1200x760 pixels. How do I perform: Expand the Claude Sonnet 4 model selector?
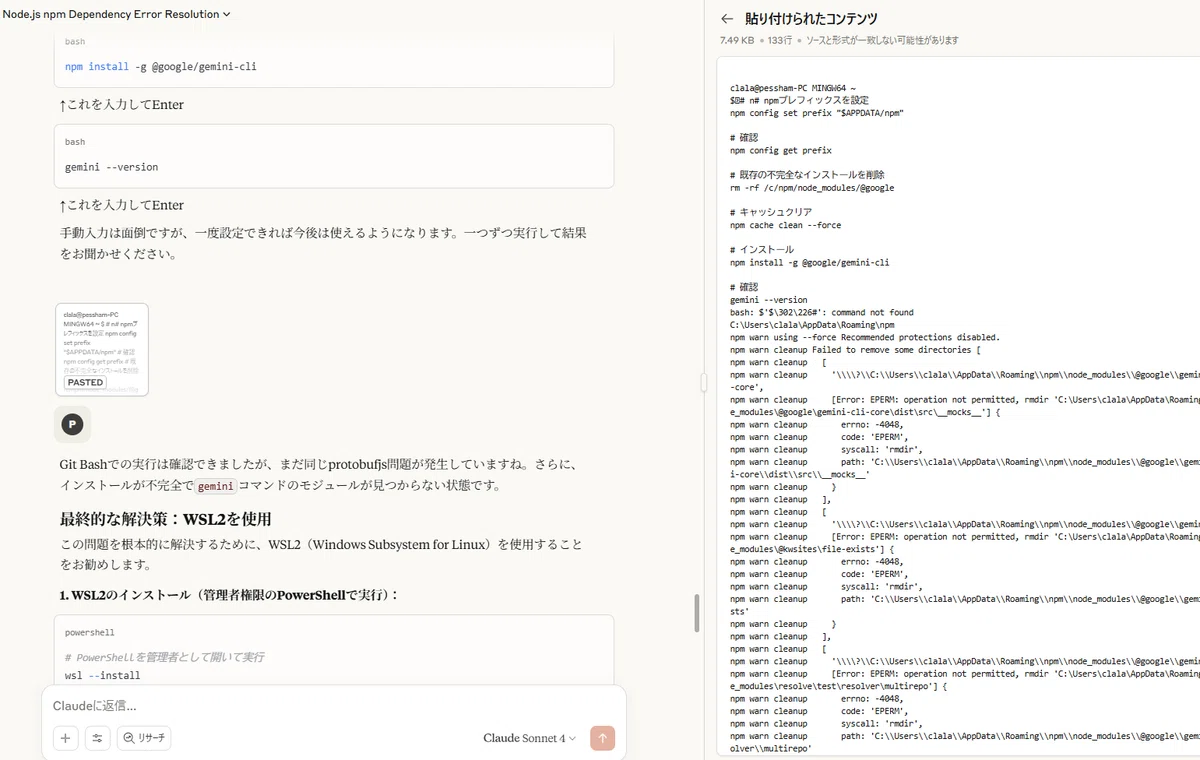coord(530,738)
